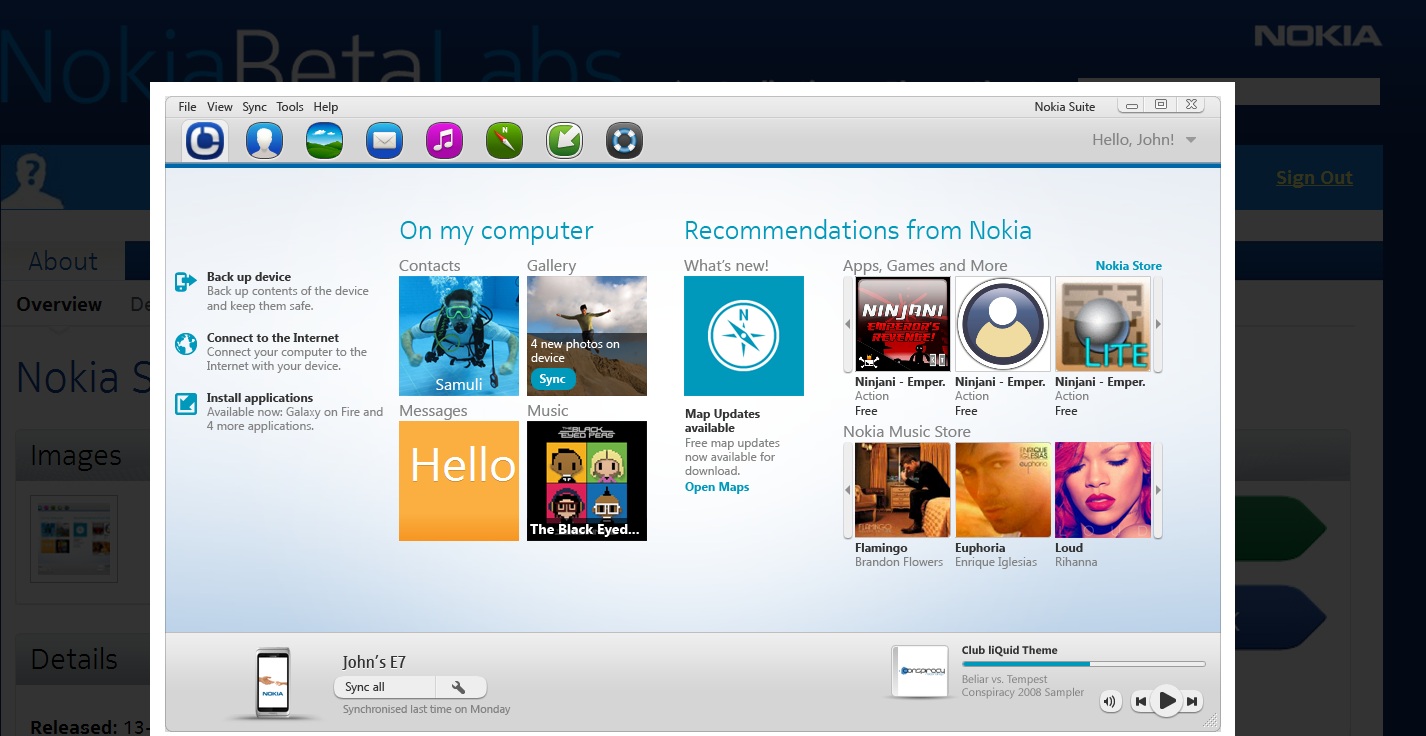
Task: Click the software install arrow toolbar icon
Action: click(x=564, y=141)
